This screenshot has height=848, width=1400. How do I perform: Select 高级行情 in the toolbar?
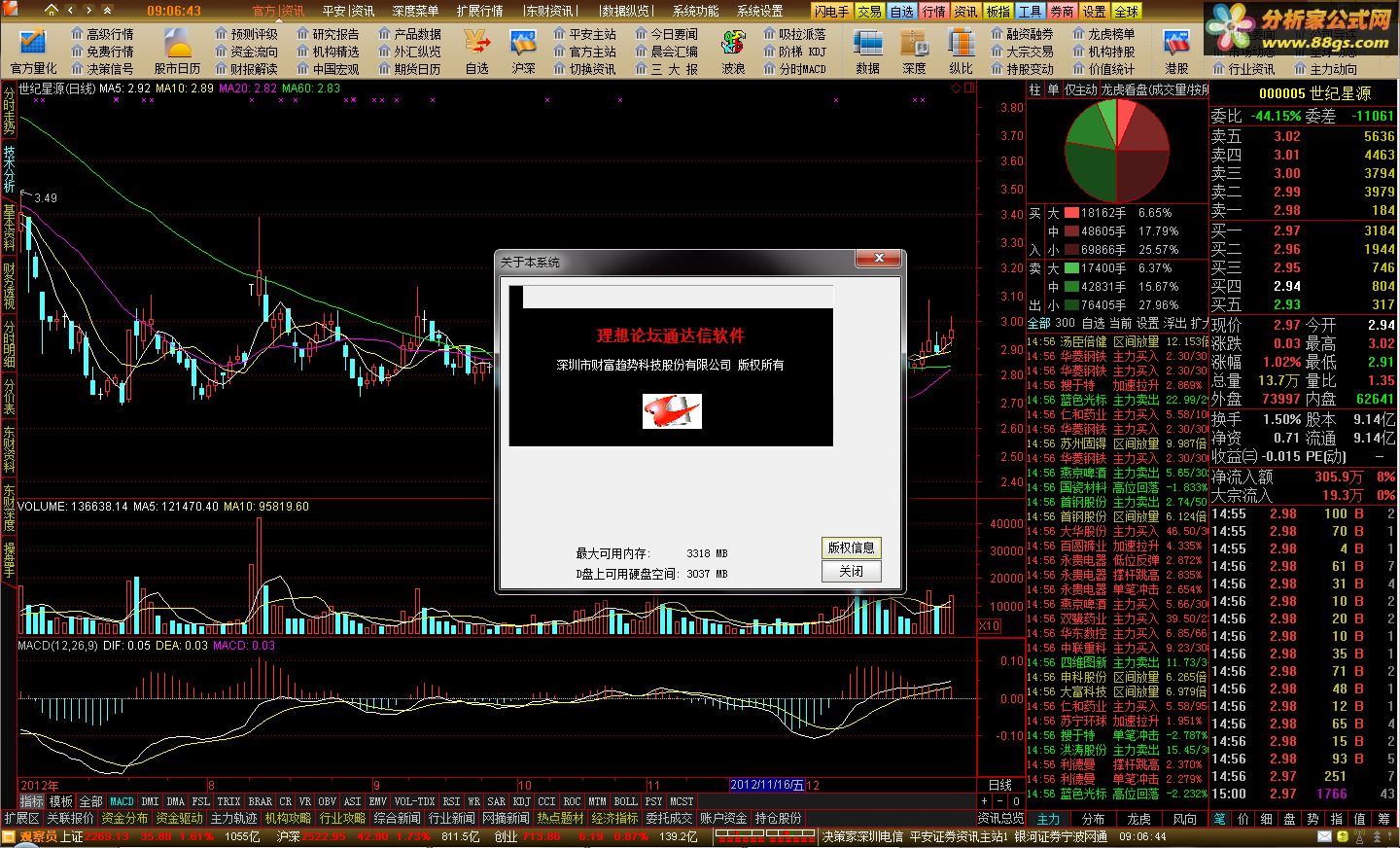[x=102, y=34]
